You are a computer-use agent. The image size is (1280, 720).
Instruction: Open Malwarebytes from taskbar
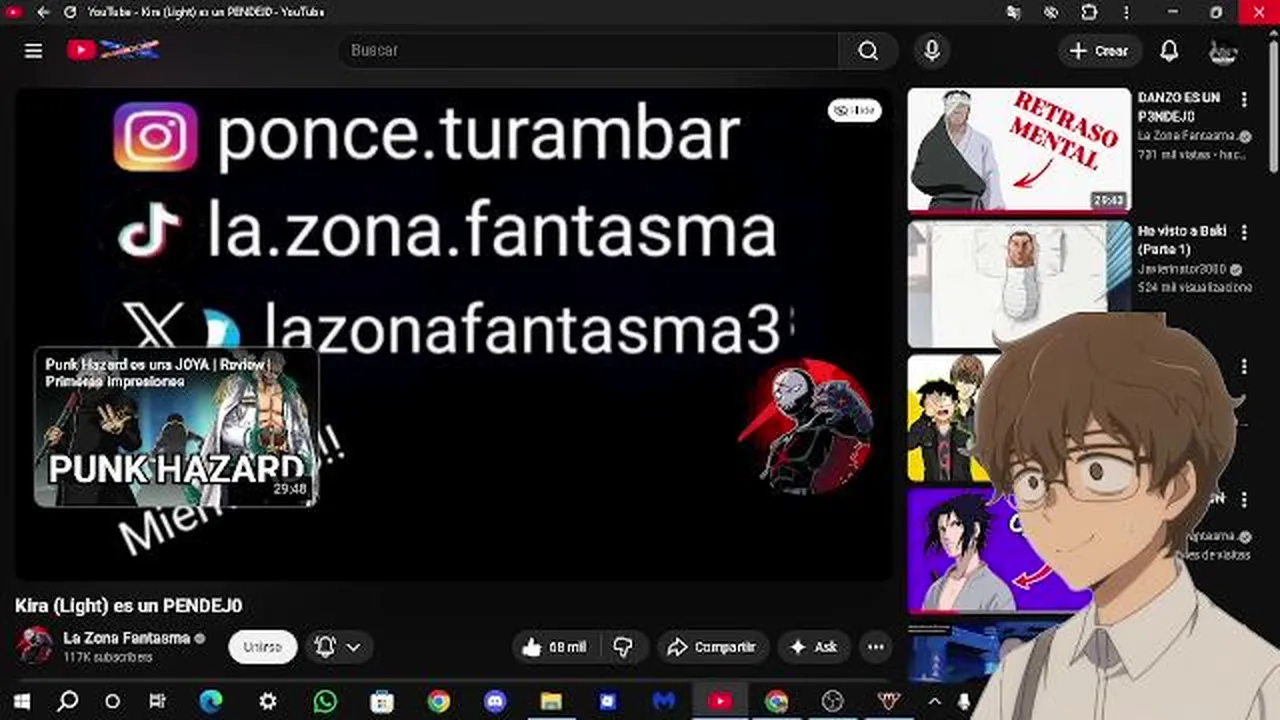click(664, 701)
